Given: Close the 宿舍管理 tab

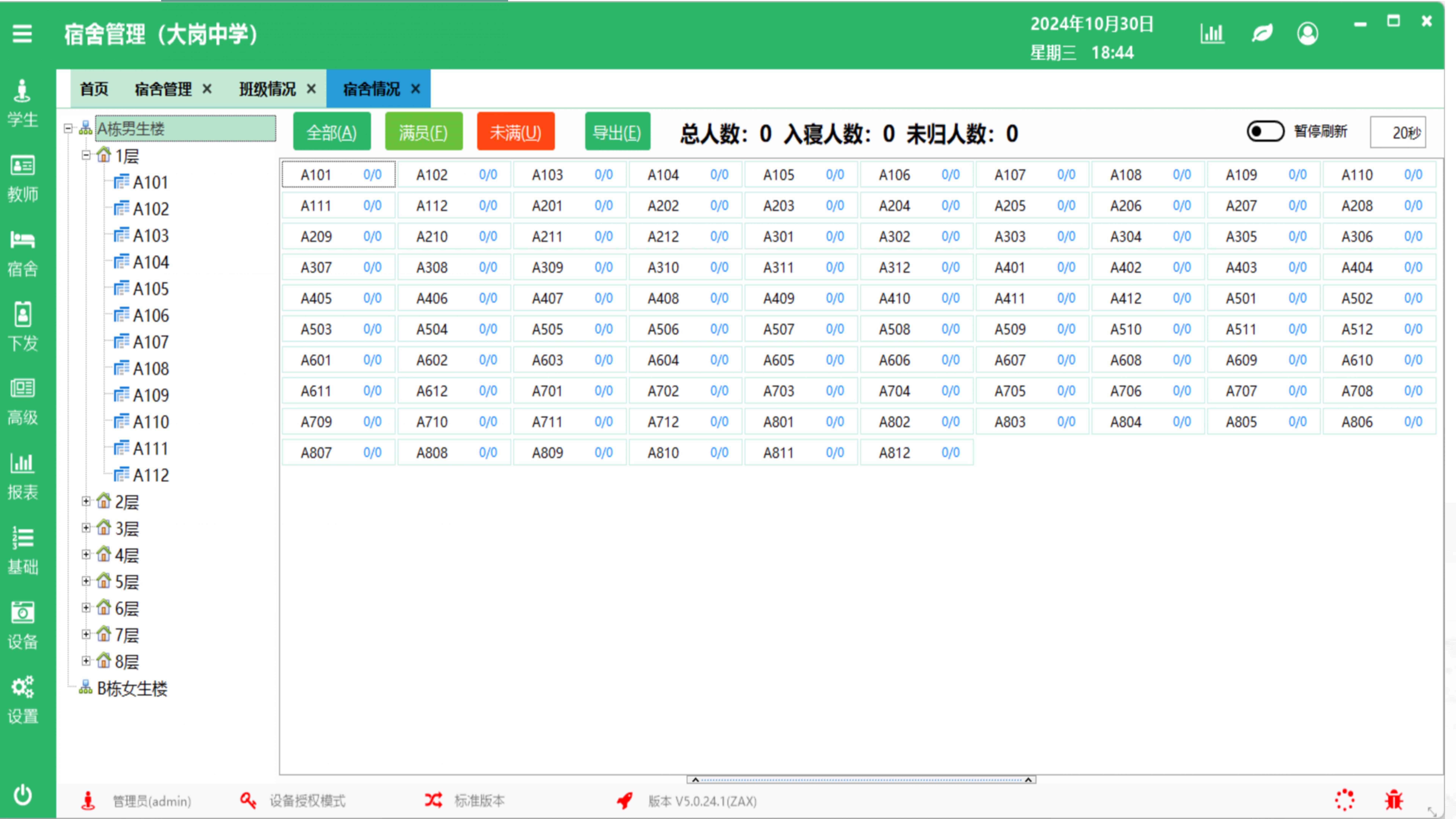Looking at the screenshot, I should pos(207,89).
